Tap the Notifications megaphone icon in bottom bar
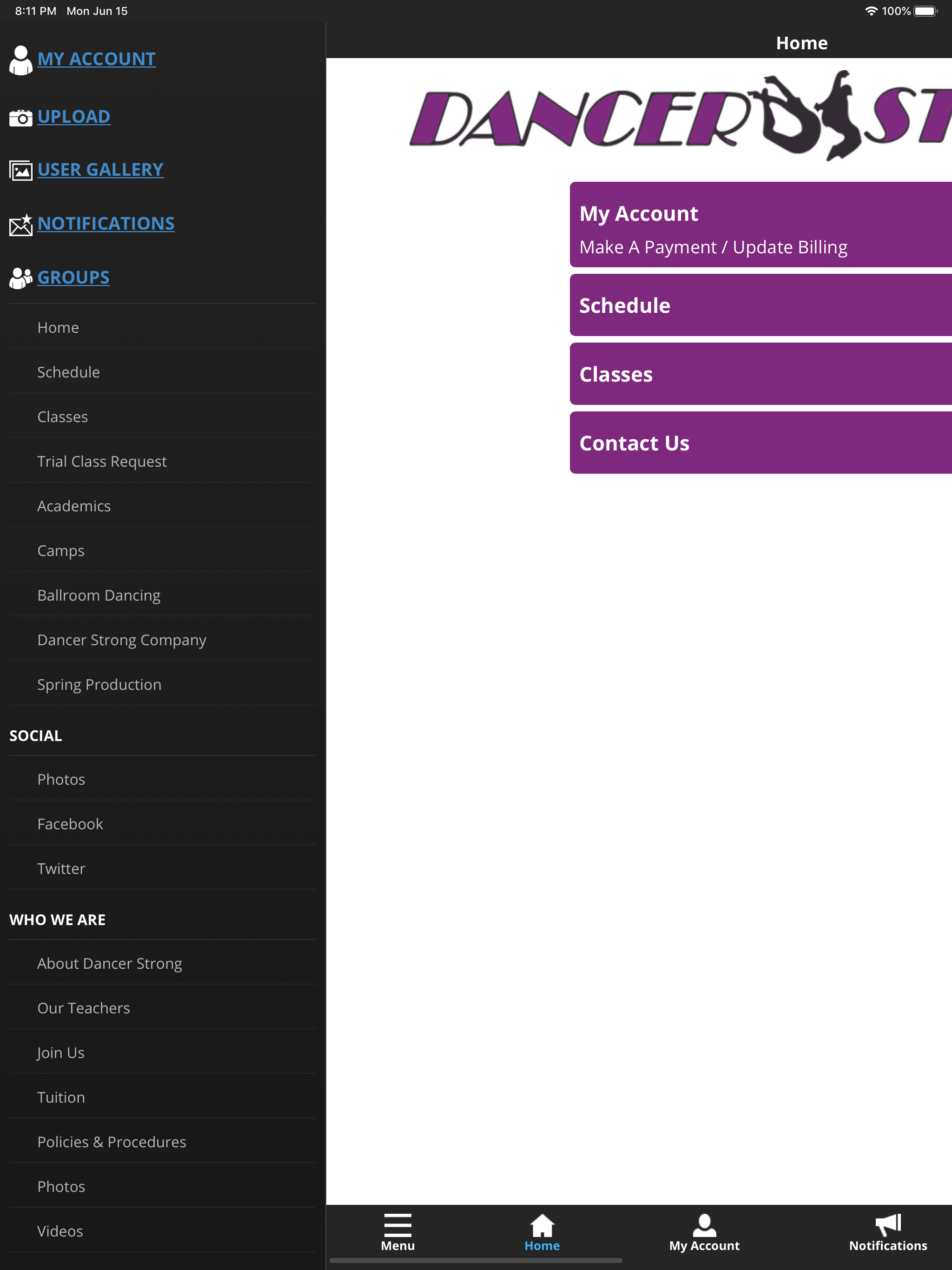Screen dimensions: 952x1270 pyautogui.click(x=888, y=1224)
